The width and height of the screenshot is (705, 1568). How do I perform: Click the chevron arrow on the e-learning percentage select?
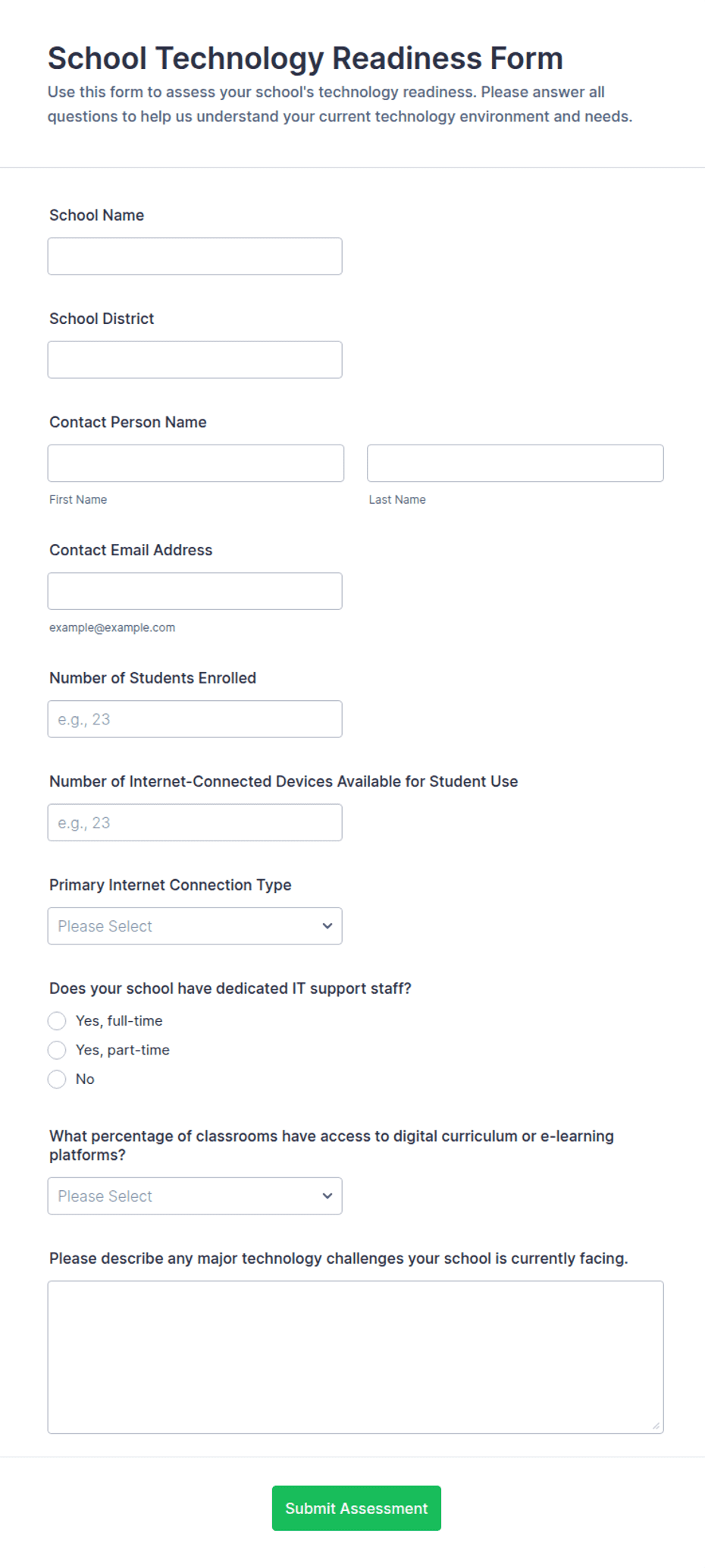pos(327,1196)
